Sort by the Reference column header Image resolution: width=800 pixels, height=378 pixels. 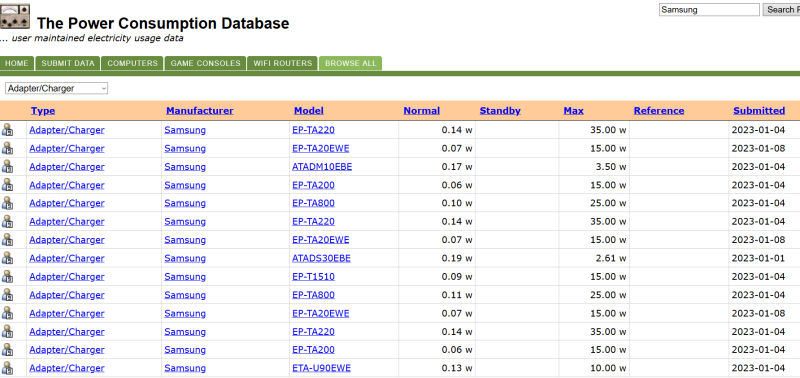point(659,111)
